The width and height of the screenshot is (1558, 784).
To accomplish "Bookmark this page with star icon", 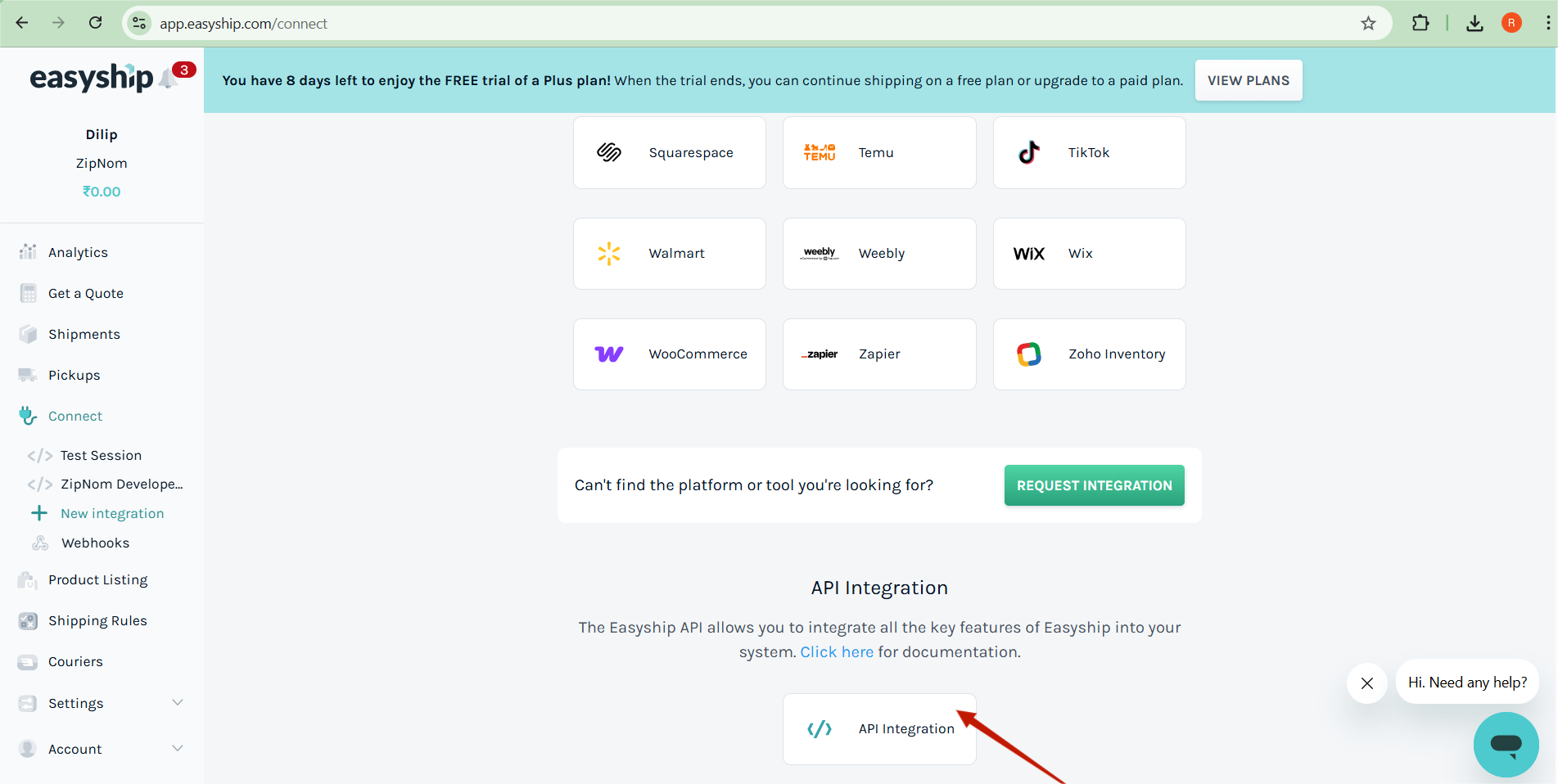I will [x=1368, y=23].
